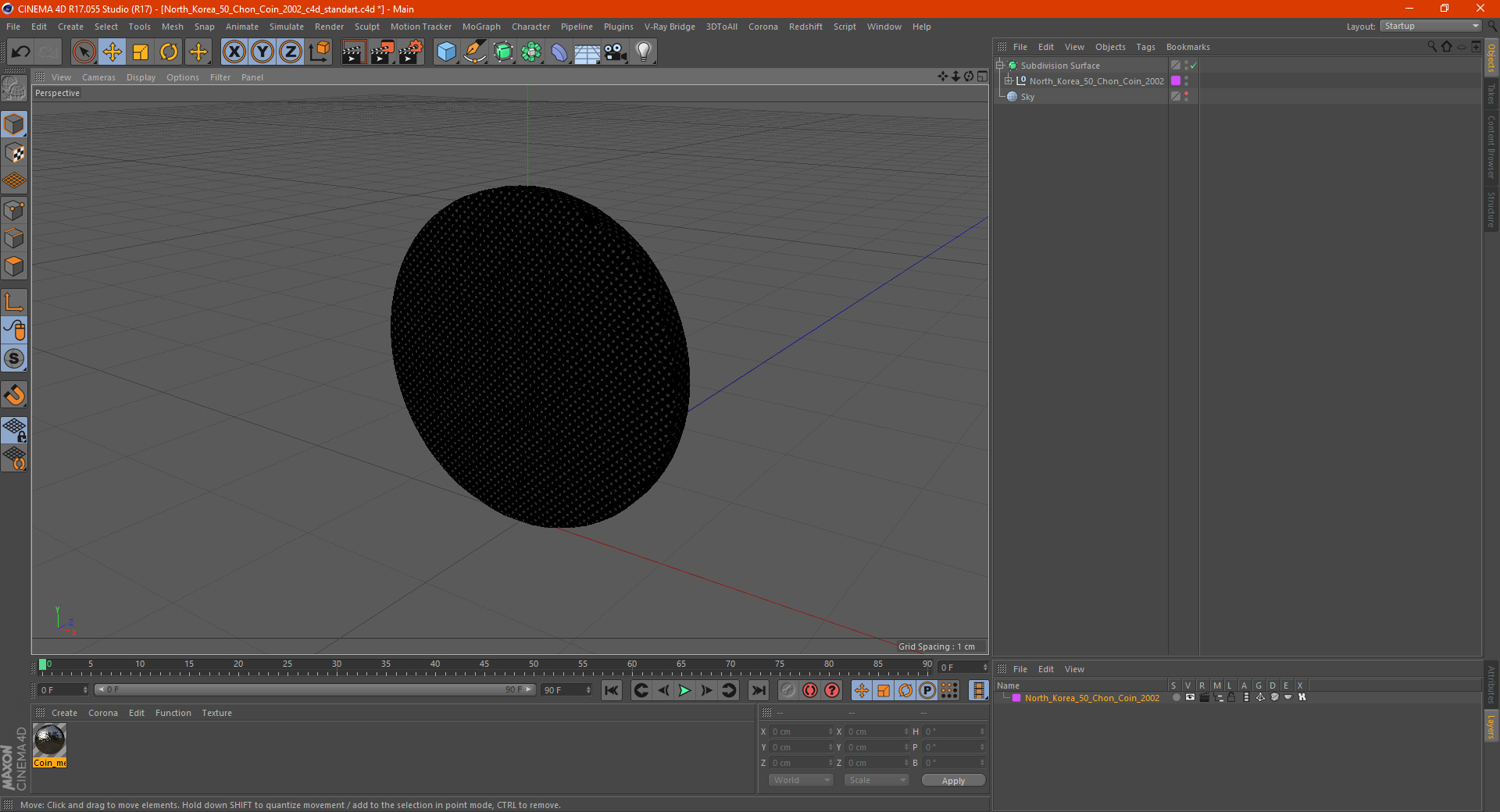
Task: Select the Rotate tool
Action: [169, 52]
